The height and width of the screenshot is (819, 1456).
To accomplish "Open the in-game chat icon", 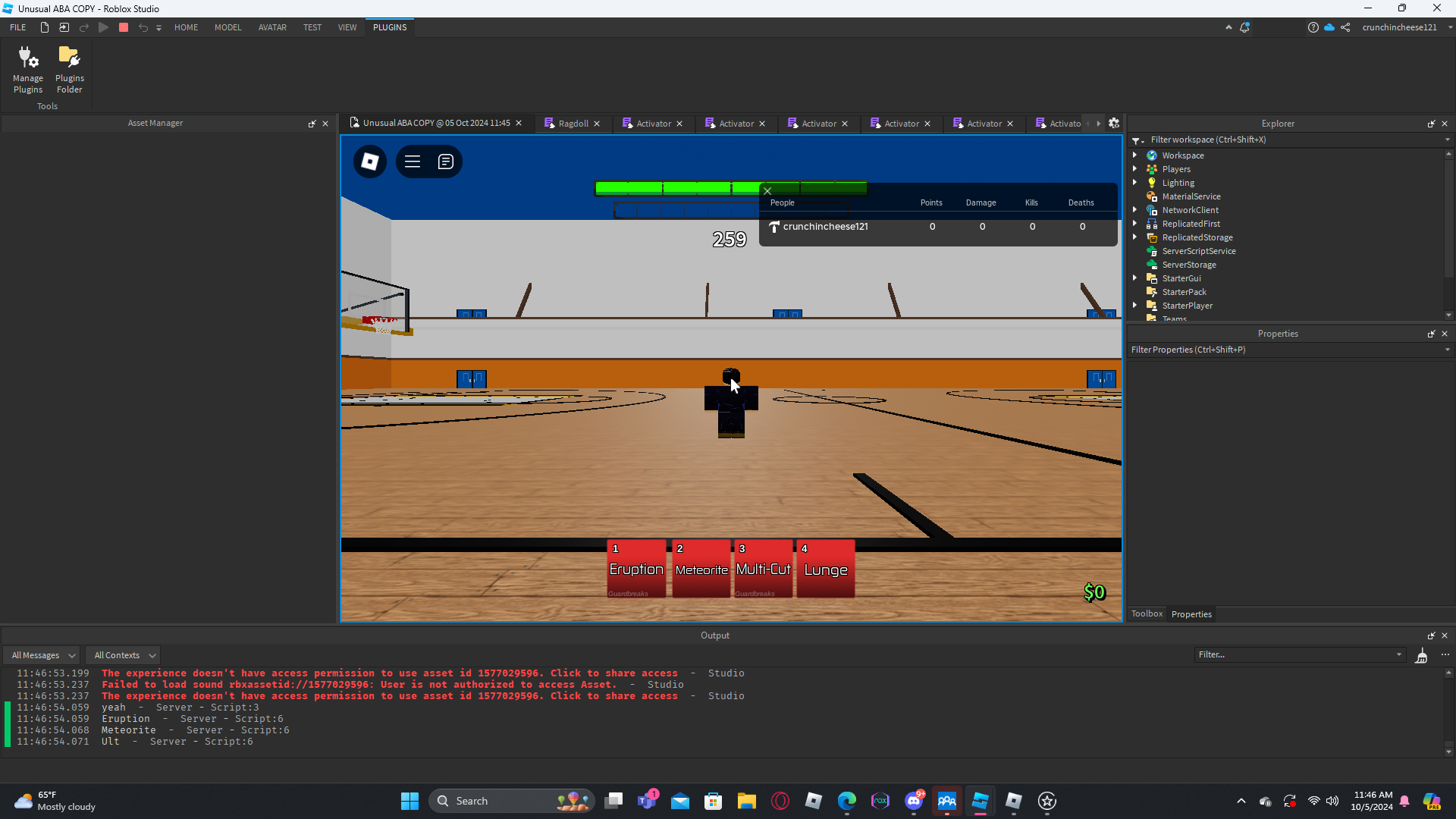I will [446, 162].
